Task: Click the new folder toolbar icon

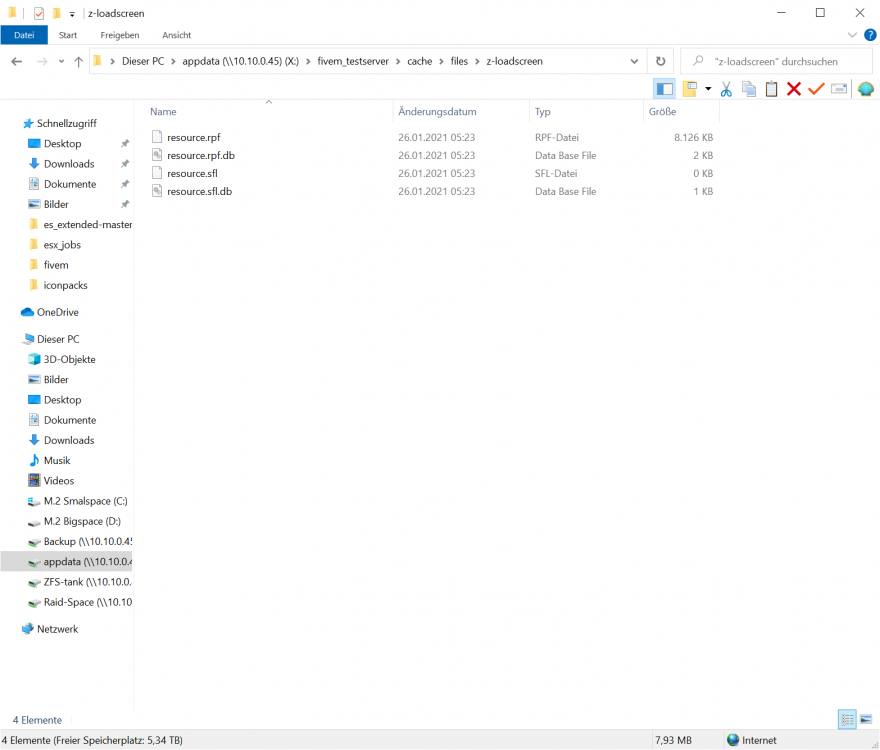Action: pos(690,89)
